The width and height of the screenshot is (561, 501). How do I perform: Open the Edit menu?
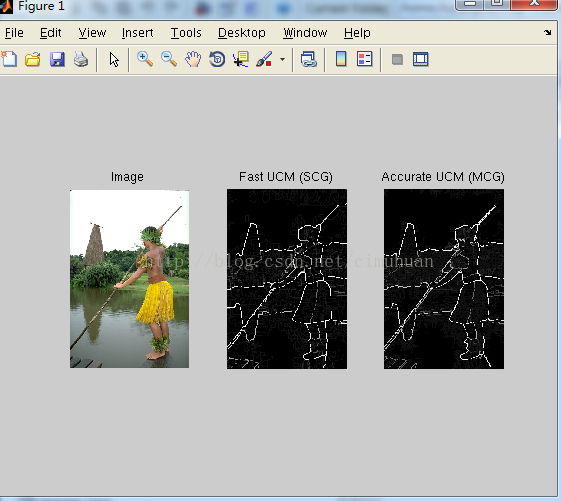pyautogui.click(x=50, y=33)
